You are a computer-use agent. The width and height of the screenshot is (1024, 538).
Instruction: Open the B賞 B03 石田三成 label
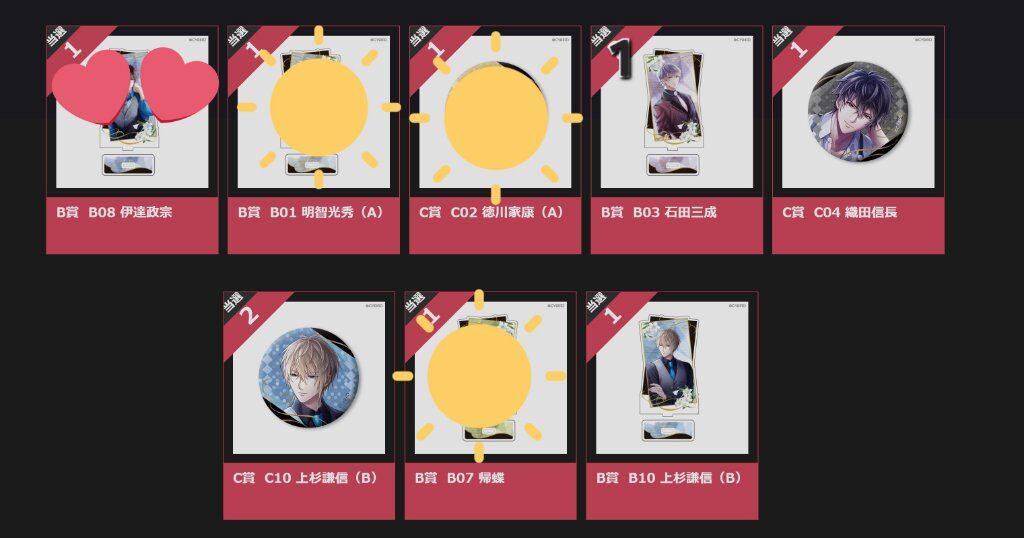(659, 212)
